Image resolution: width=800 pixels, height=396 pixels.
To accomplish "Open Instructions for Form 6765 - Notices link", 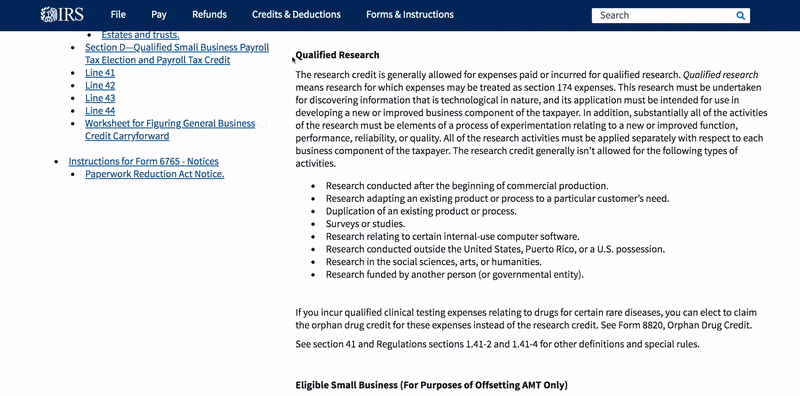I will (x=143, y=161).
